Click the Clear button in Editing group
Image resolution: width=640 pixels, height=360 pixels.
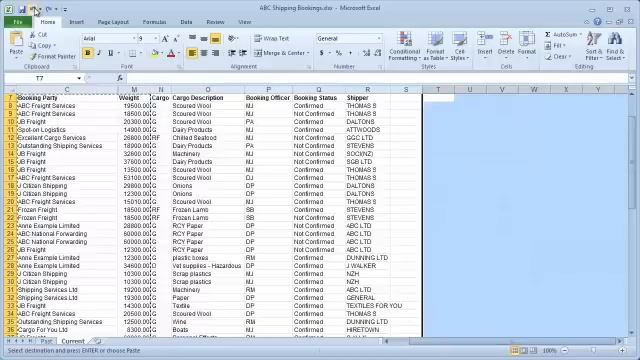(x=558, y=57)
